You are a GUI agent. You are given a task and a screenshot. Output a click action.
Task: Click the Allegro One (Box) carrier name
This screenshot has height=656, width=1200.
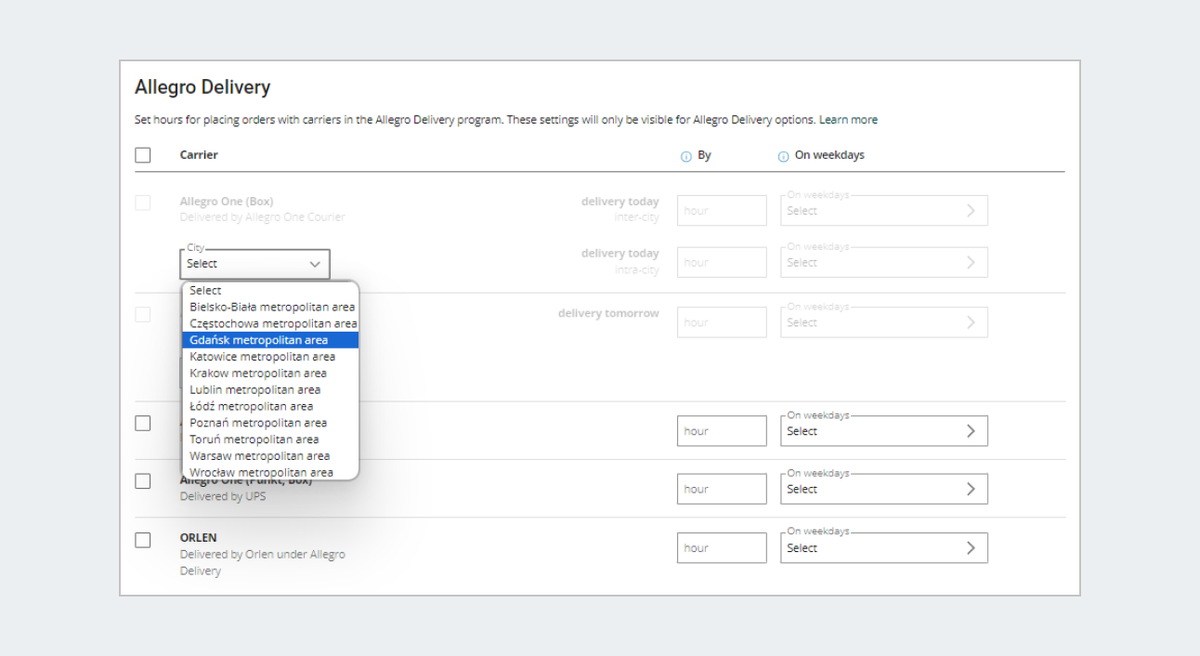pos(226,202)
